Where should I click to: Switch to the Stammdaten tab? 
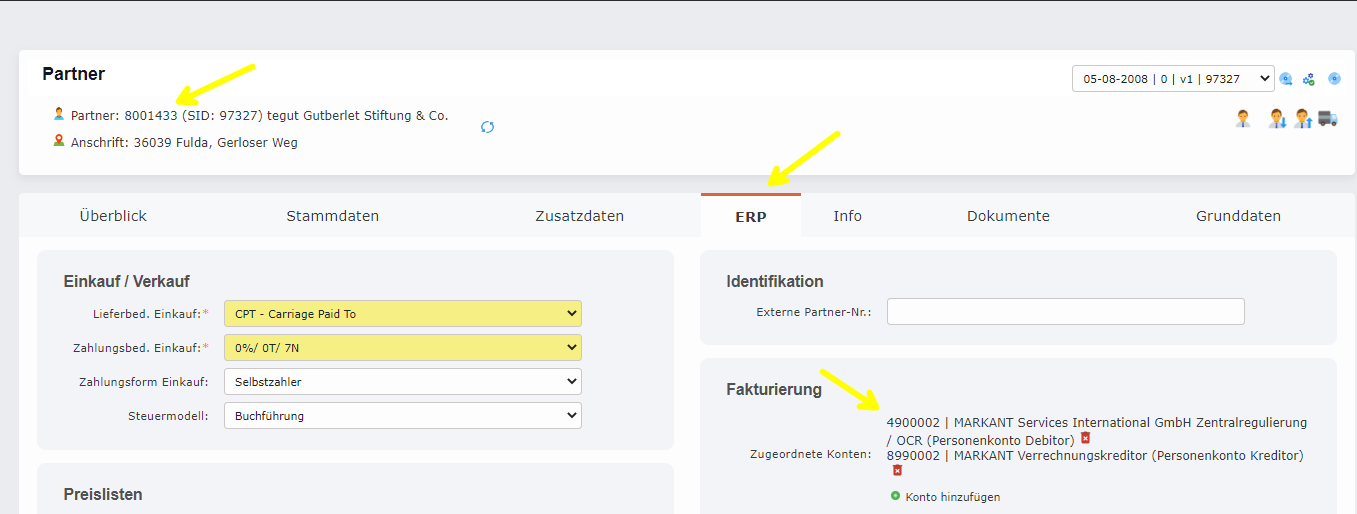[332, 216]
